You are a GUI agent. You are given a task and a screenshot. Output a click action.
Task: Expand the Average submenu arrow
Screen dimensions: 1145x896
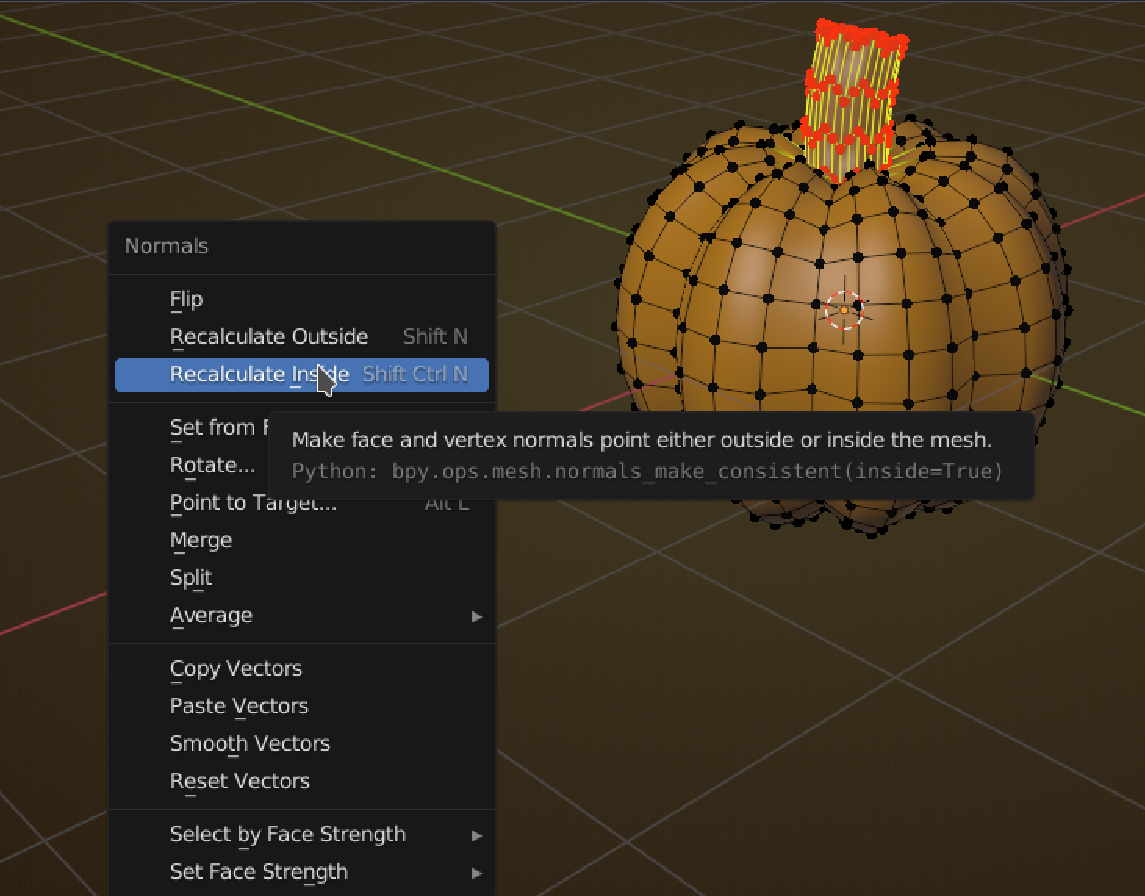[477, 616]
